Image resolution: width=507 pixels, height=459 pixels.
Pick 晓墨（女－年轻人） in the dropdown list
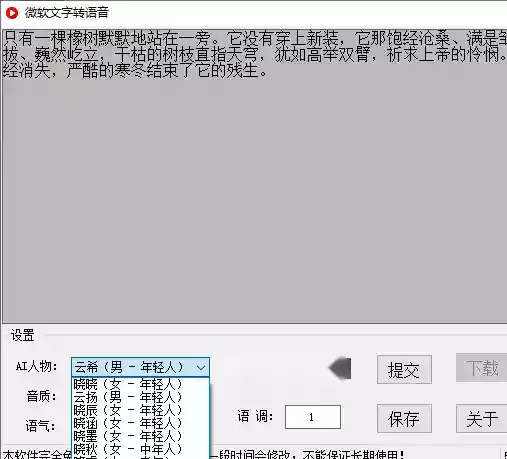(x=140, y=436)
